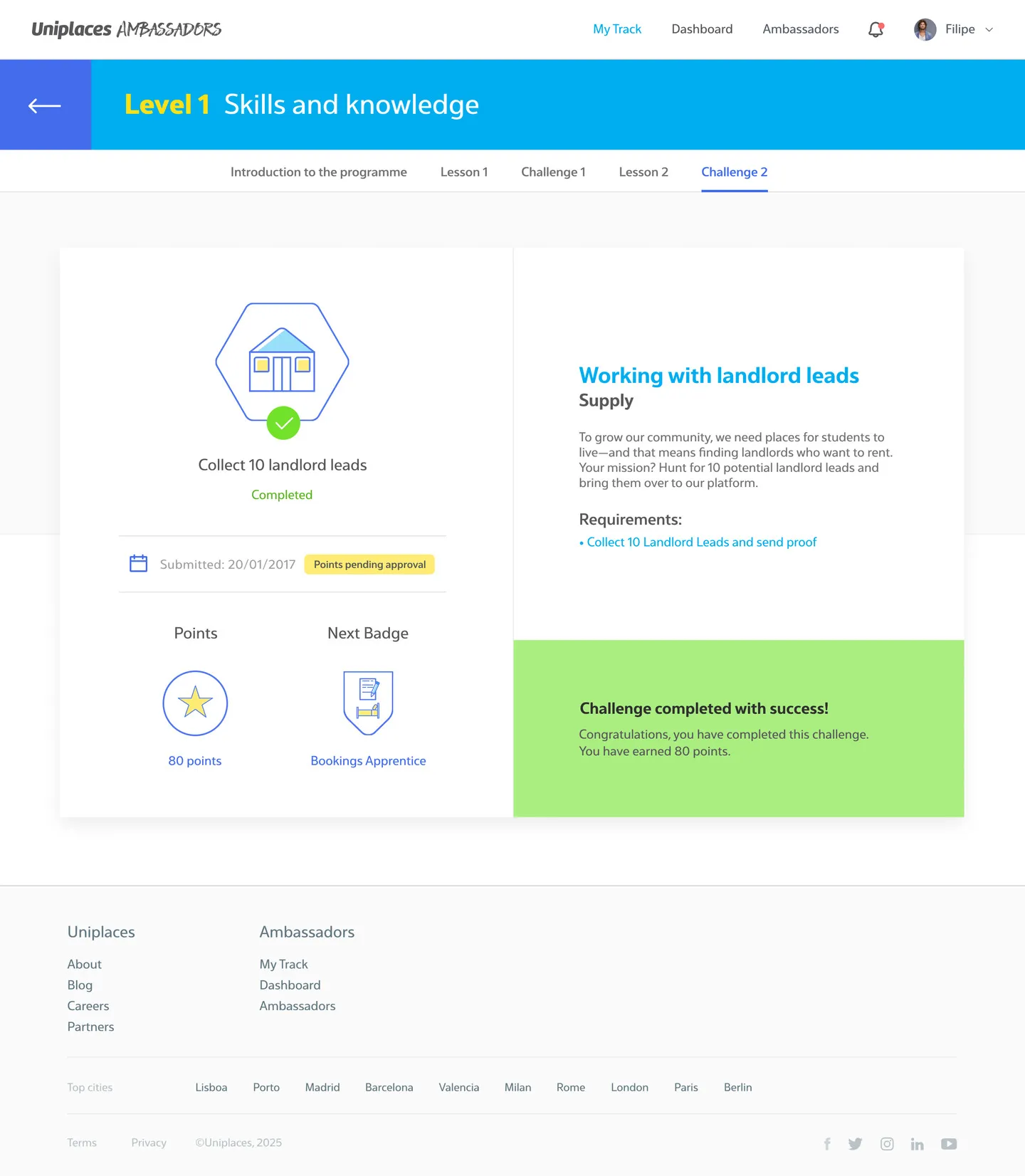Switch to the Lesson 2 tab
Viewport: 1025px width, 1176px height.
(x=643, y=172)
